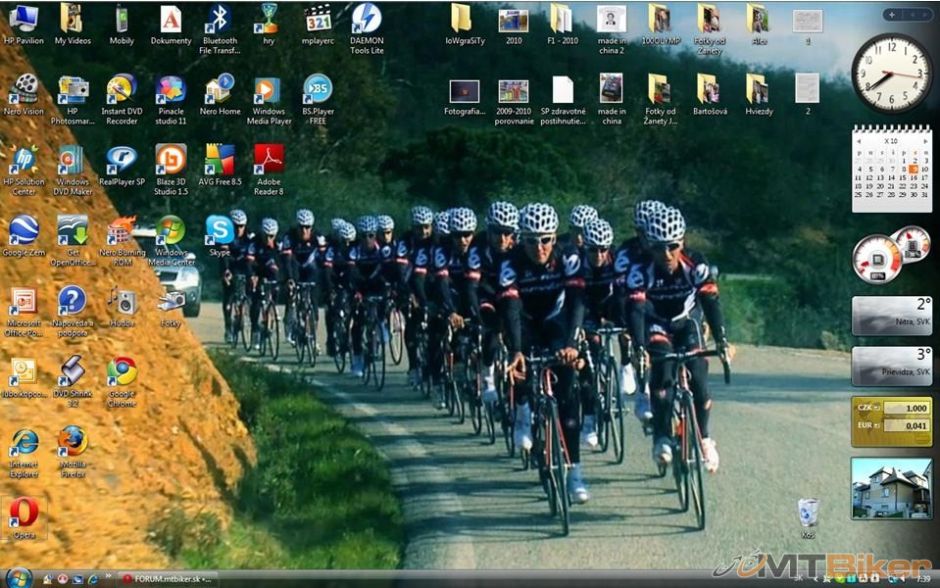The height and width of the screenshot is (588, 940).
Task: Click the house picture slideshow gadget
Action: point(891,489)
